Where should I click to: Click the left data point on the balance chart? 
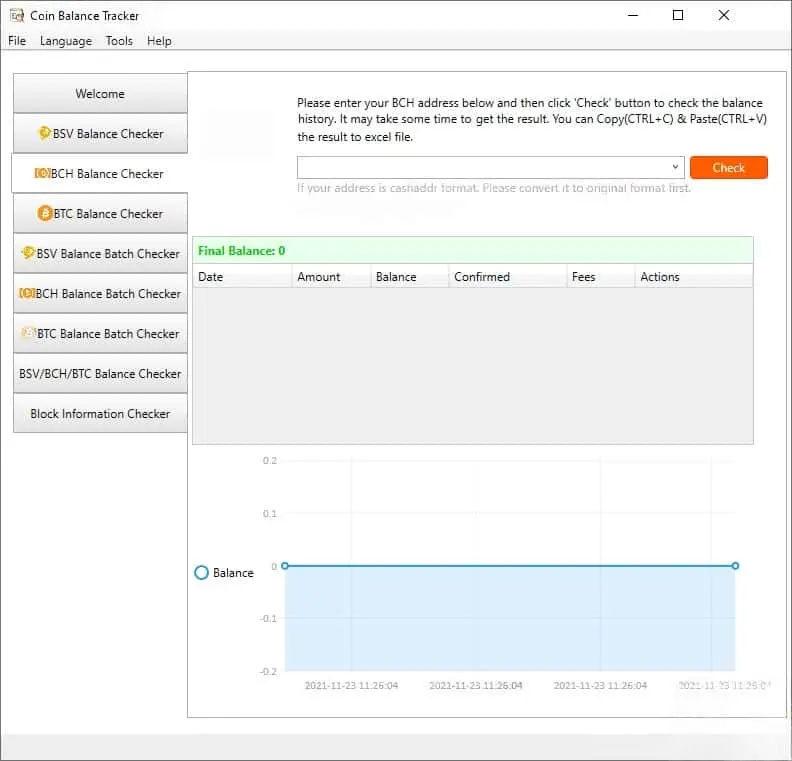tap(285, 566)
